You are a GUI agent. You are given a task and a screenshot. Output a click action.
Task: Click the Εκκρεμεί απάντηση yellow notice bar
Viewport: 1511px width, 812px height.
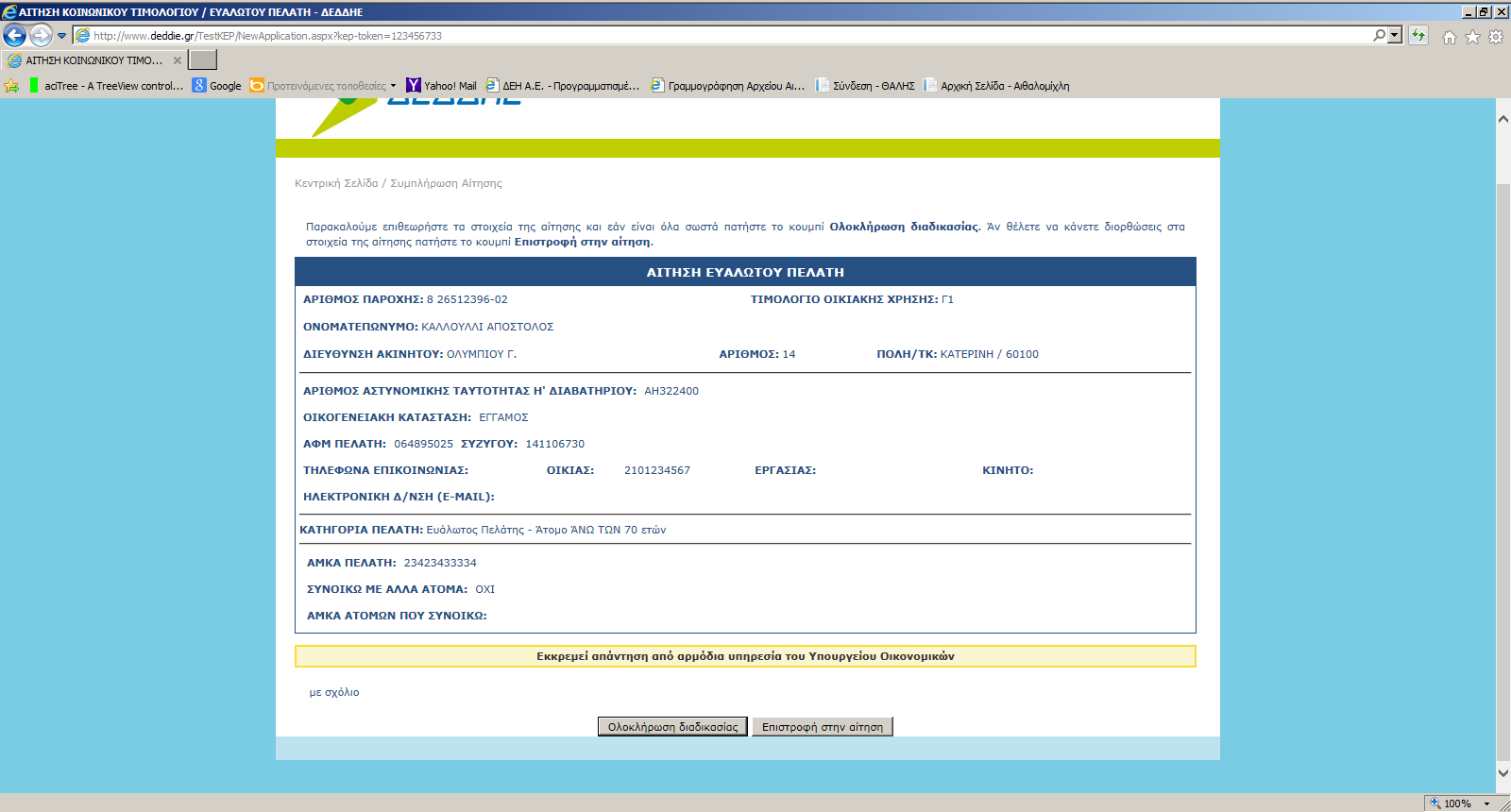tap(745, 656)
